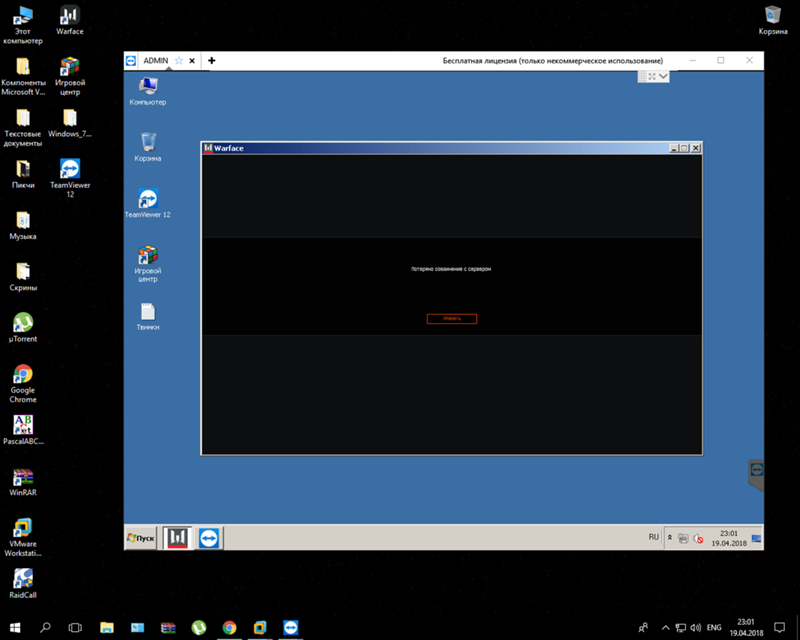This screenshot has height=640, width=800.
Task: Select the Твинки text file in remote session
Action: coord(148,316)
